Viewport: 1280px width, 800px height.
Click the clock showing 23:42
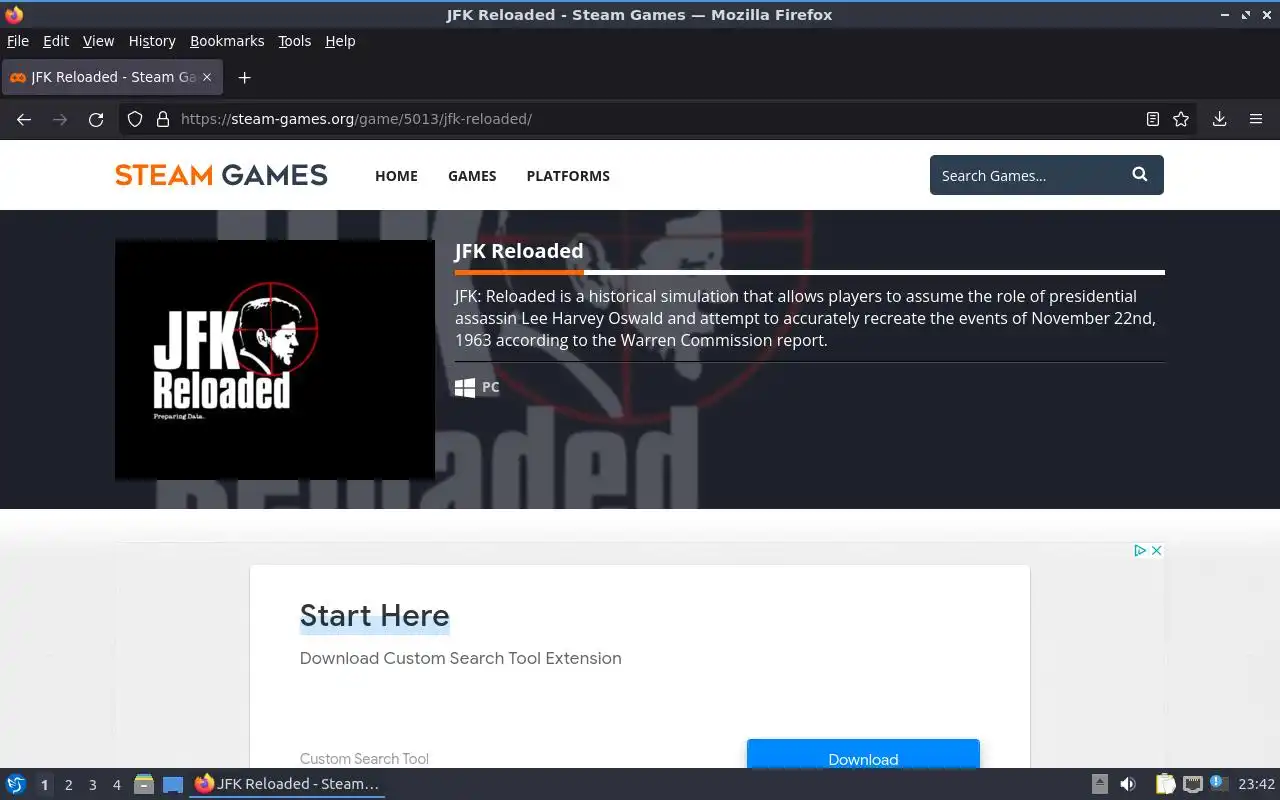1256,784
